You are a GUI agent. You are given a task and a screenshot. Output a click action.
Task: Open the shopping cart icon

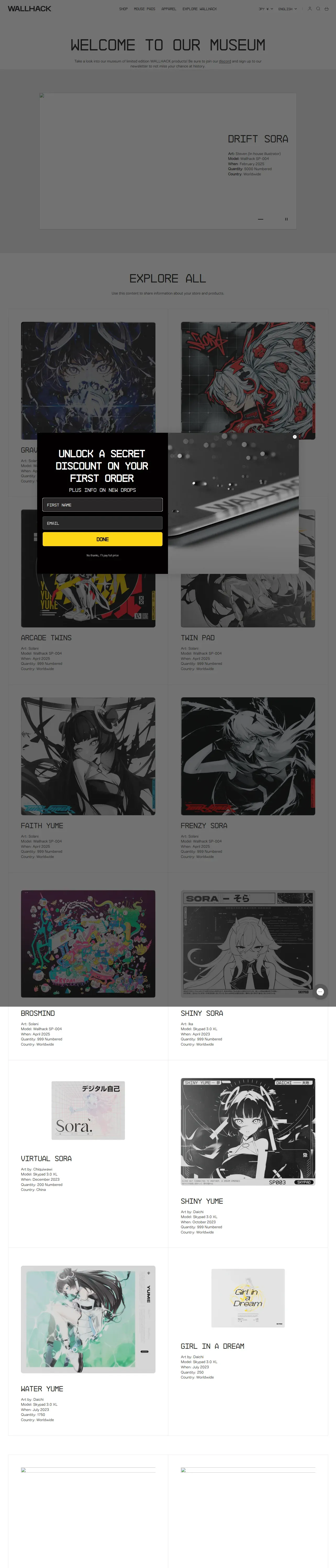[x=326, y=9]
